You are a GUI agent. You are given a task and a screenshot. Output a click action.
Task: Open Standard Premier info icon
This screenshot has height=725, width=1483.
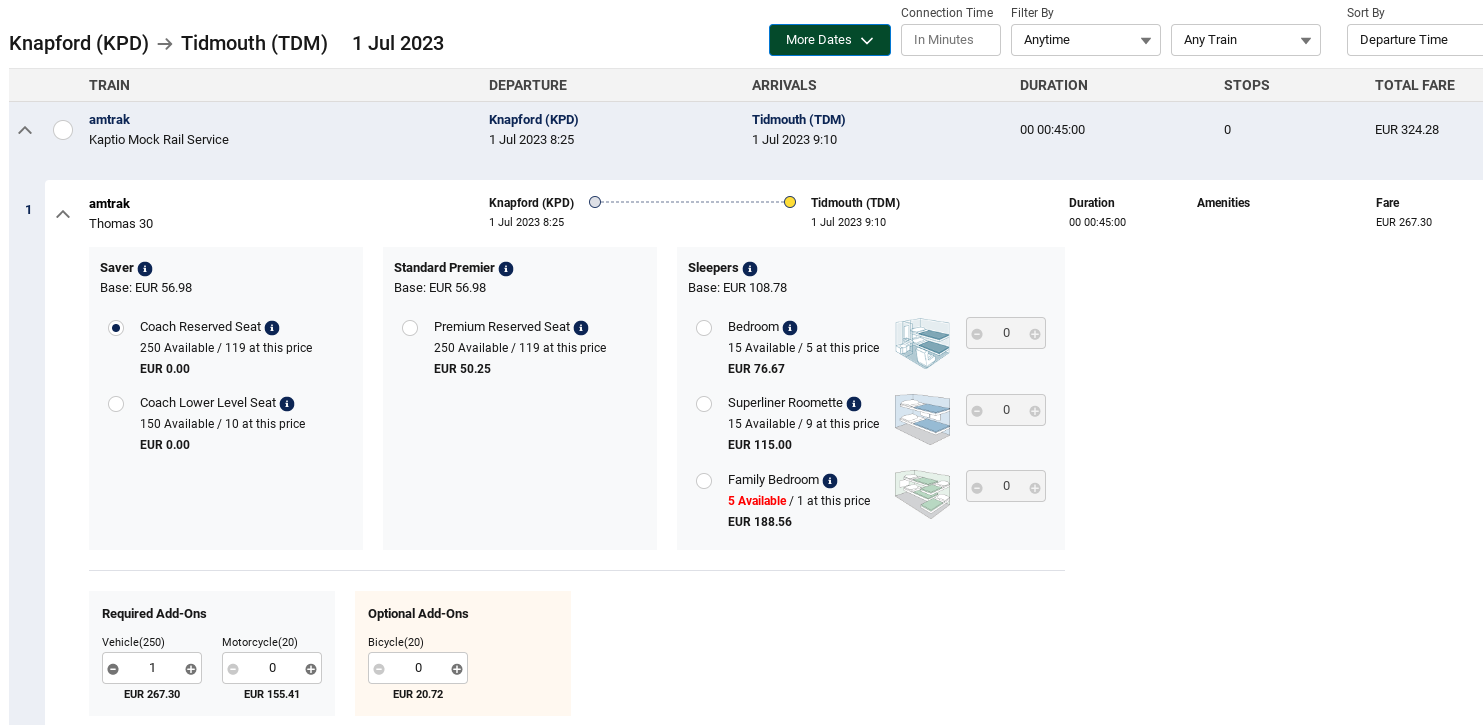[506, 269]
